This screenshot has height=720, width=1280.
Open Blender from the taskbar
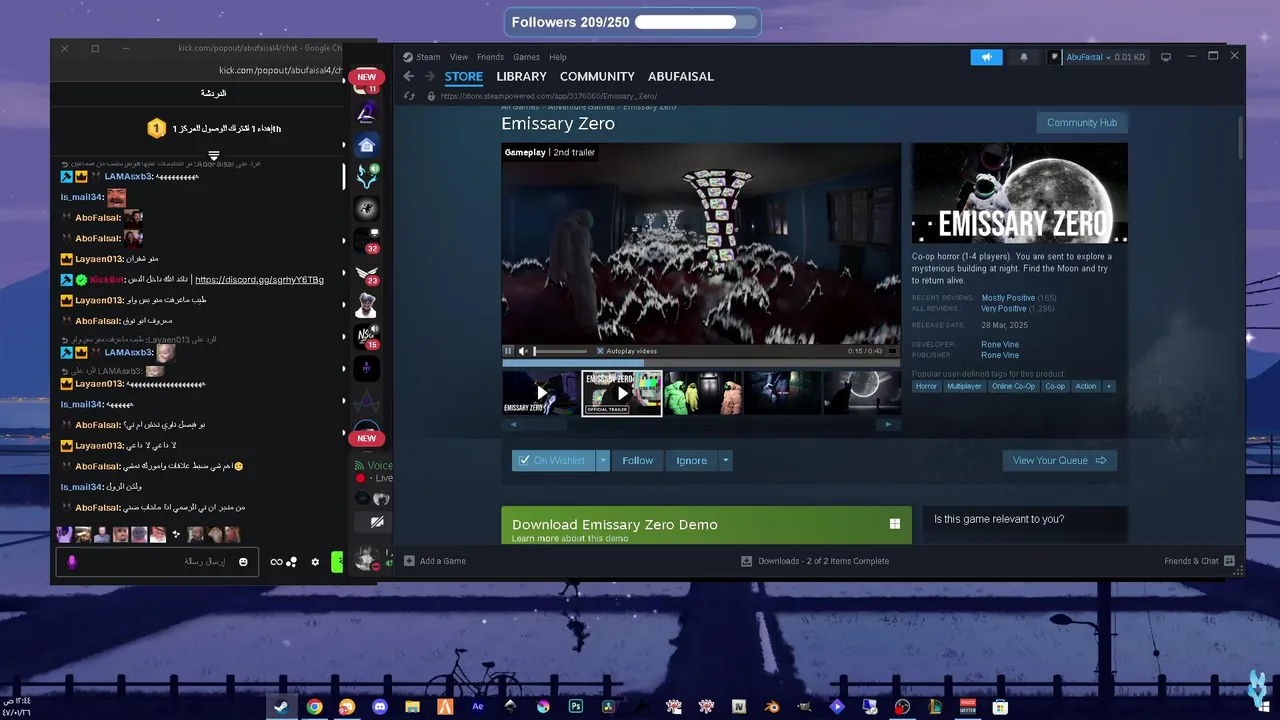coord(772,706)
